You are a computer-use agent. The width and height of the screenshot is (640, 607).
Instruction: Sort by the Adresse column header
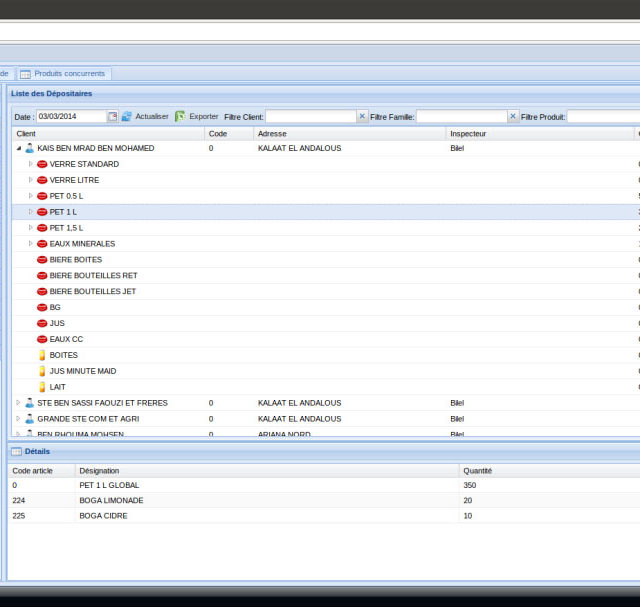pos(272,133)
